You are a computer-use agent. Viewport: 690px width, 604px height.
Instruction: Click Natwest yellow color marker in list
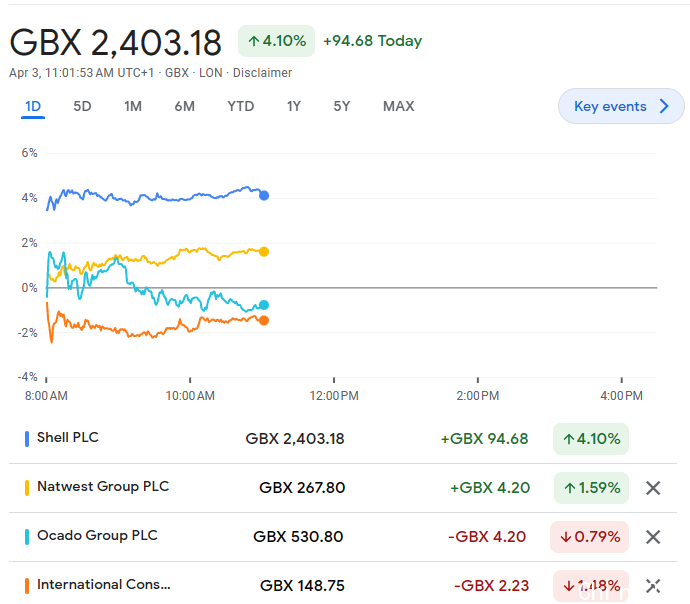(x=27, y=488)
